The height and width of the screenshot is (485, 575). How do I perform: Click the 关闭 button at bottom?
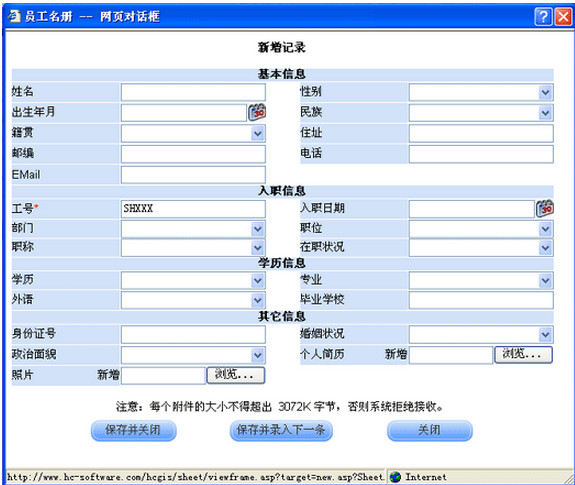(430, 430)
